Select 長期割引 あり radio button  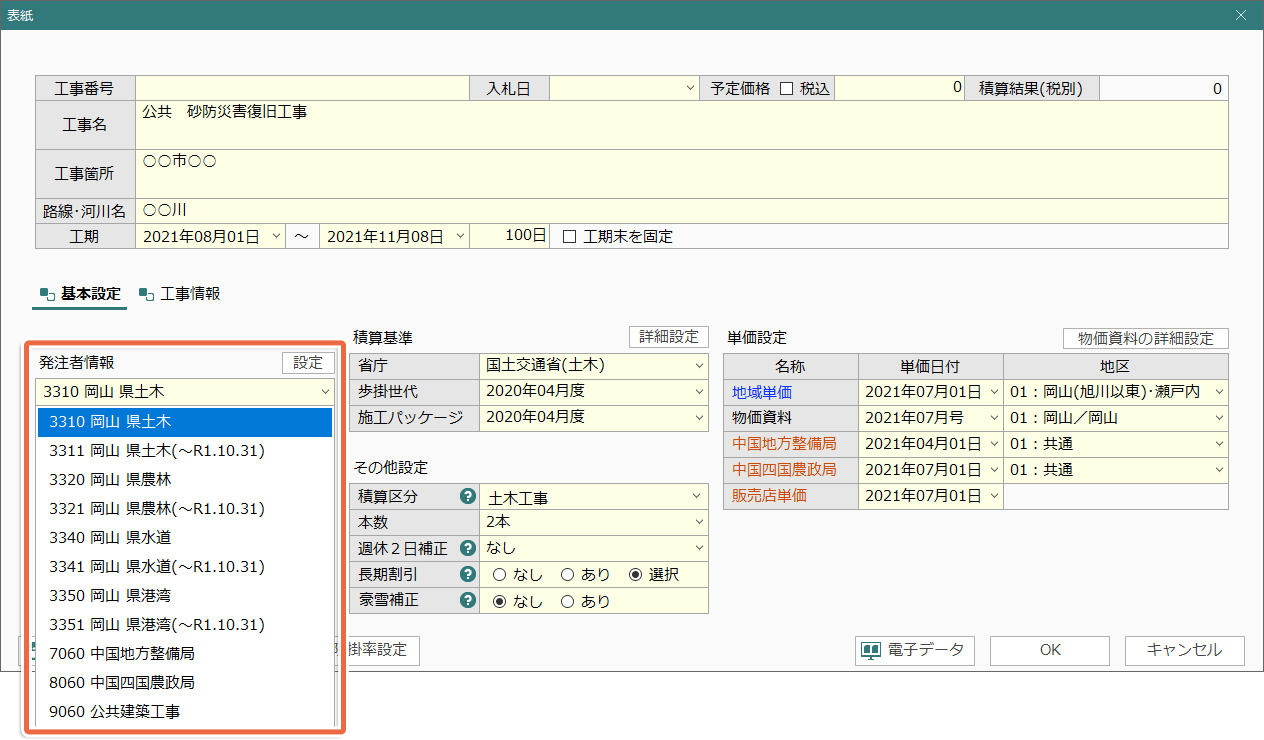click(x=567, y=575)
